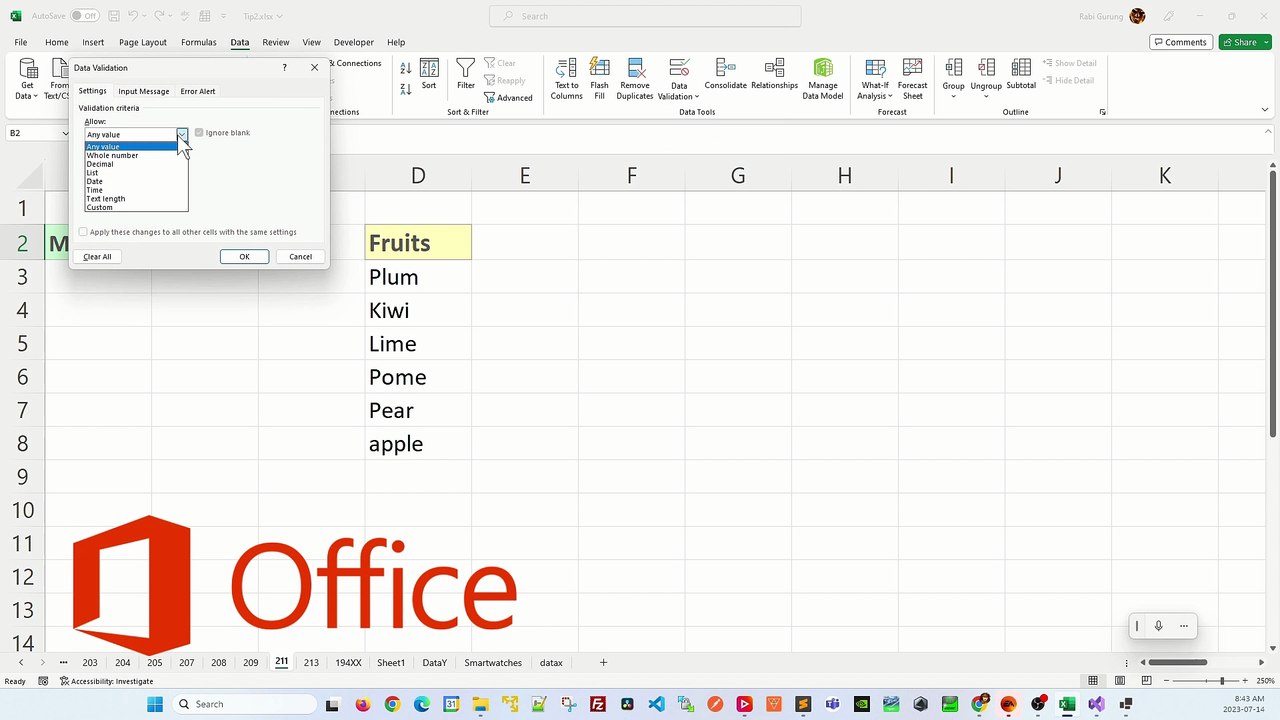Image resolution: width=1280 pixels, height=720 pixels.
Task: Collapse the Allow dropdown arrow
Action: pyautogui.click(x=182, y=134)
